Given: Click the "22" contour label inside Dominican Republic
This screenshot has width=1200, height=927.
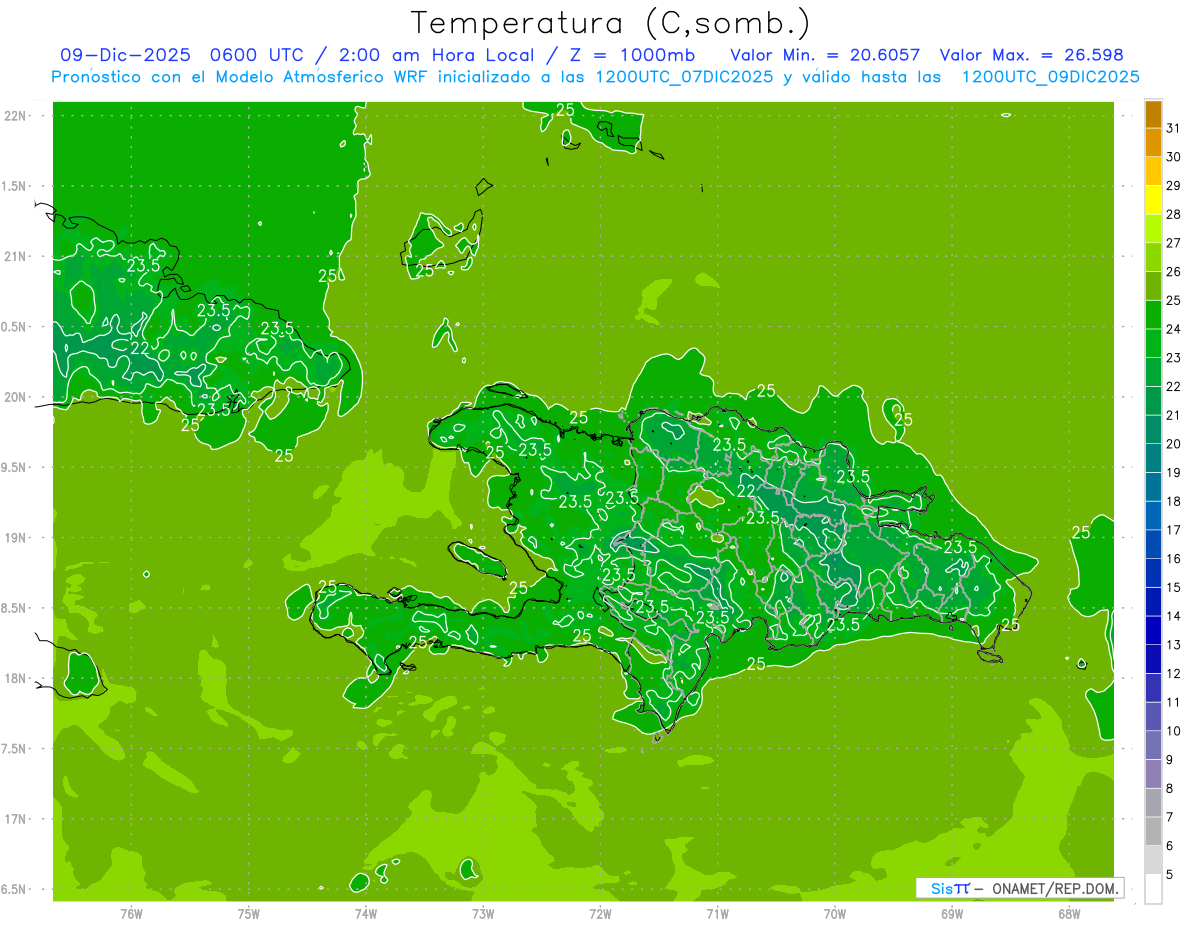Looking at the screenshot, I should click(x=746, y=492).
